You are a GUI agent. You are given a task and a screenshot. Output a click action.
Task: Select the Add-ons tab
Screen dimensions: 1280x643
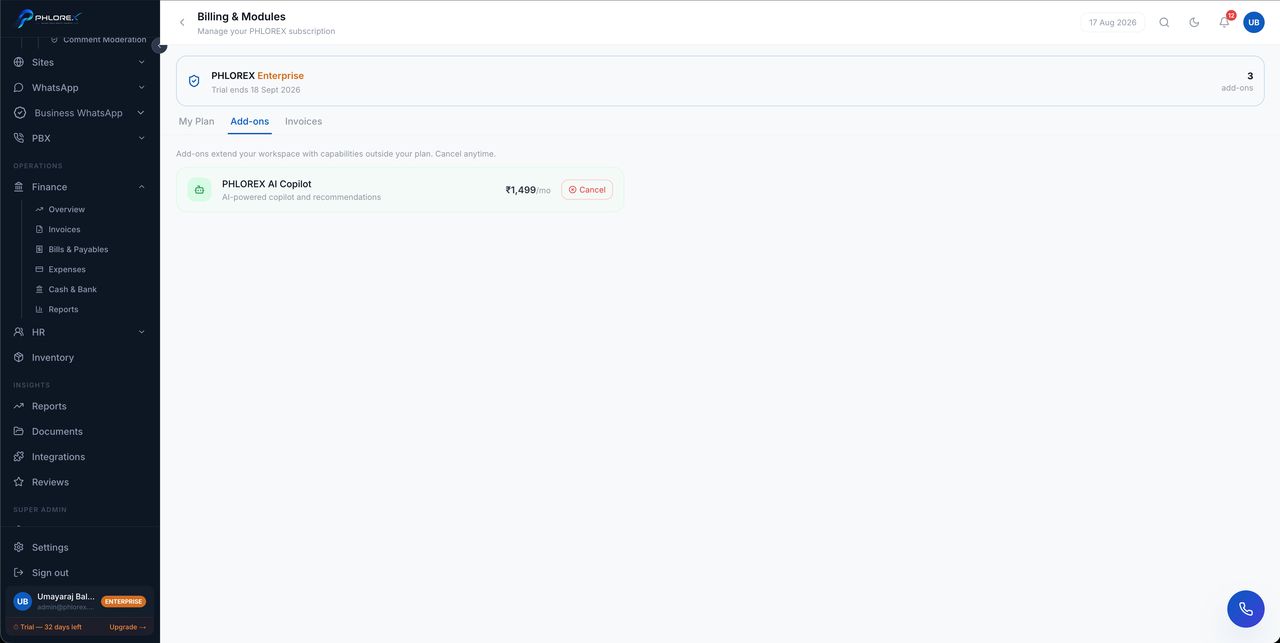[250, 121]
